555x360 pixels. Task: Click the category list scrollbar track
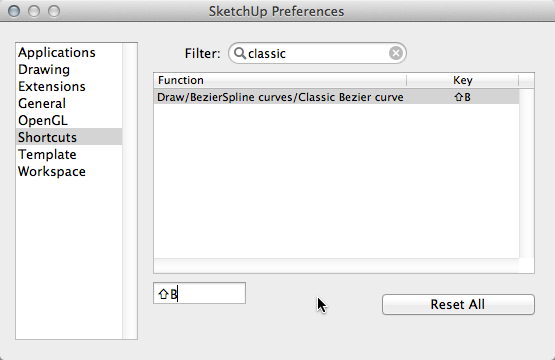[x=130, y=191]
